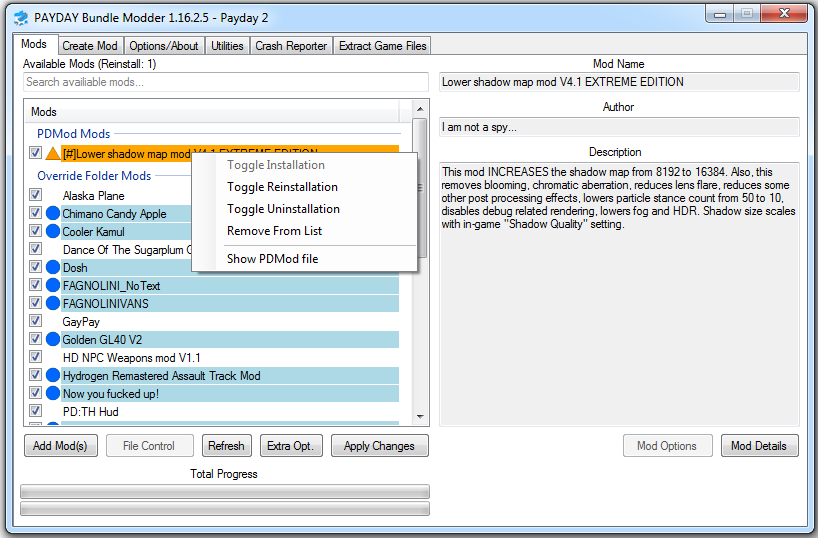Image resolution: width=818 pixels, height=538 pixels.
Task: Click the Add Mod(s) button
Action: 61,446
